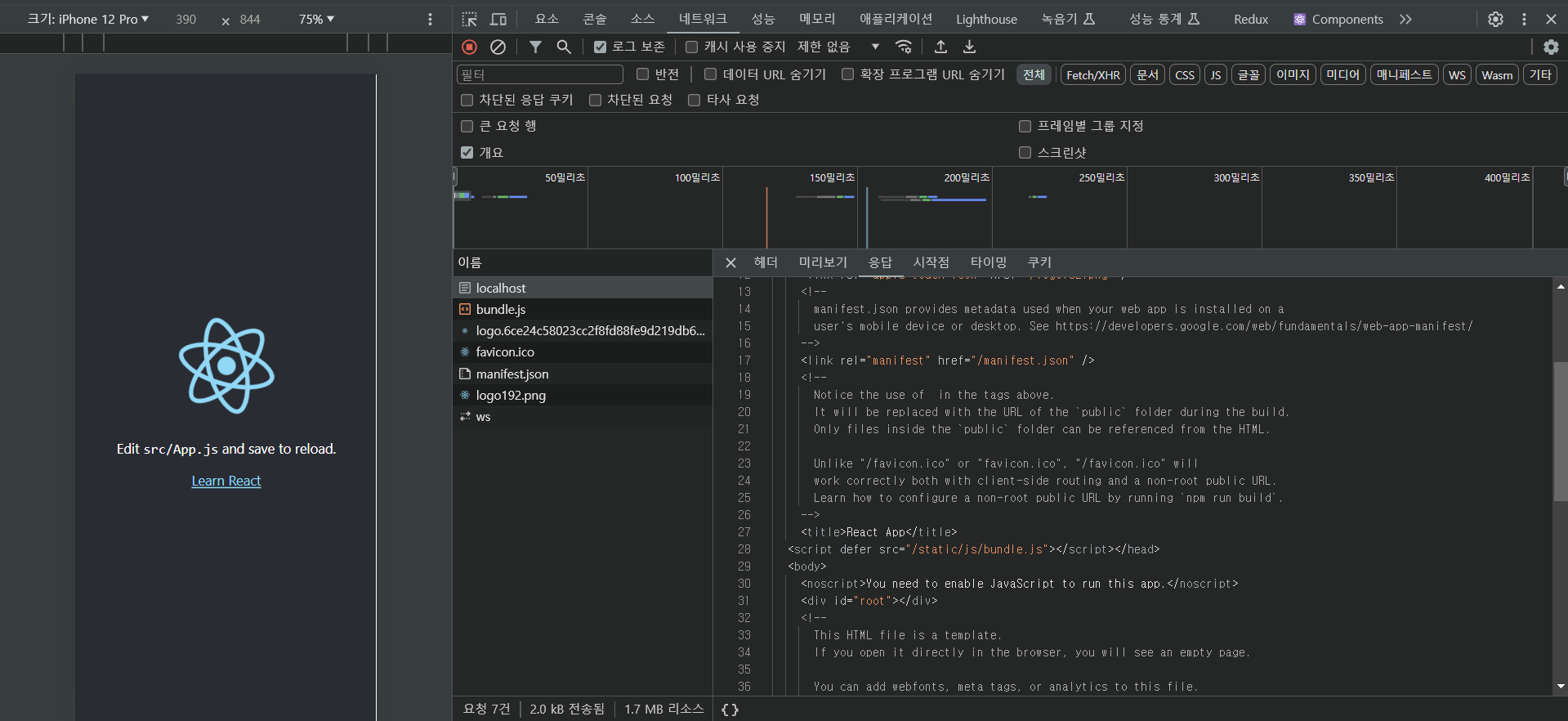1568x721 pixels.
Task: Open DevTools settings gear
Action: tap(1495, 19)
